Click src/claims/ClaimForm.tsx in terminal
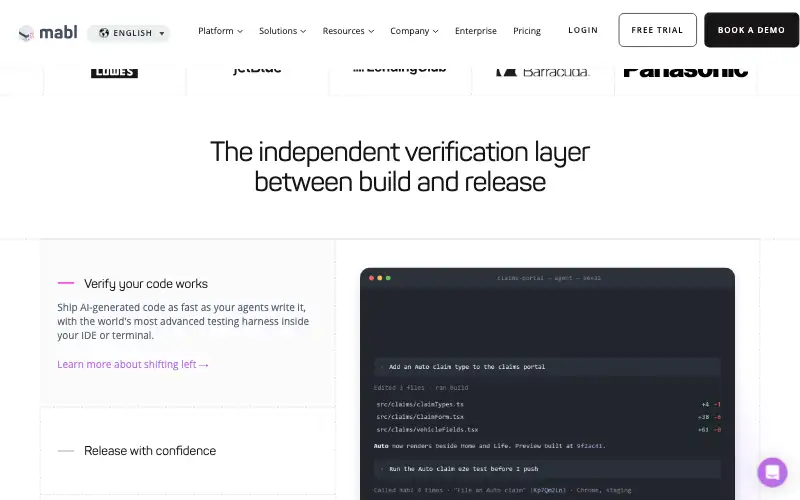This screenshot has height=500, width=800. pos(420,417)
